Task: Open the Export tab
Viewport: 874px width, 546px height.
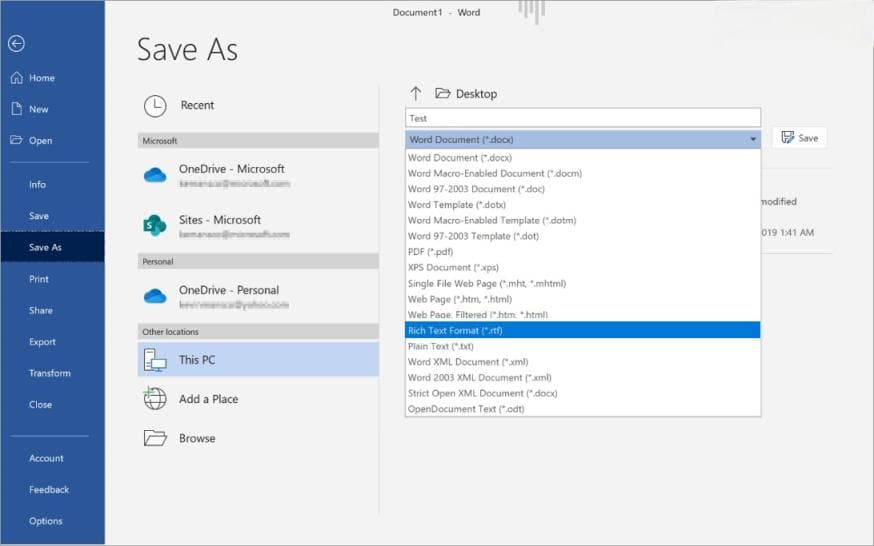Action: (x=52, y=342)
